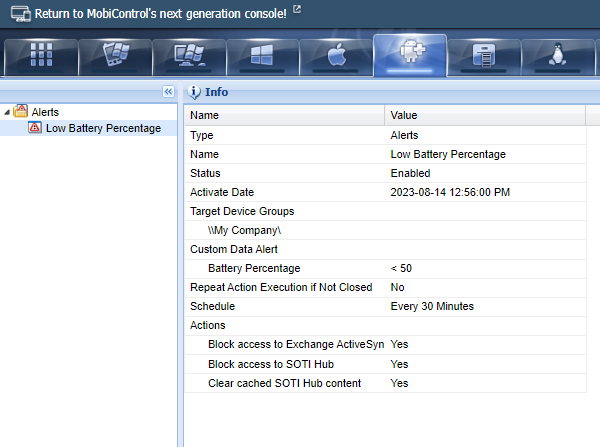Click Return to MobiControl's next generation console link
Screen dimensions: 600x447
[x=160, y=14]
